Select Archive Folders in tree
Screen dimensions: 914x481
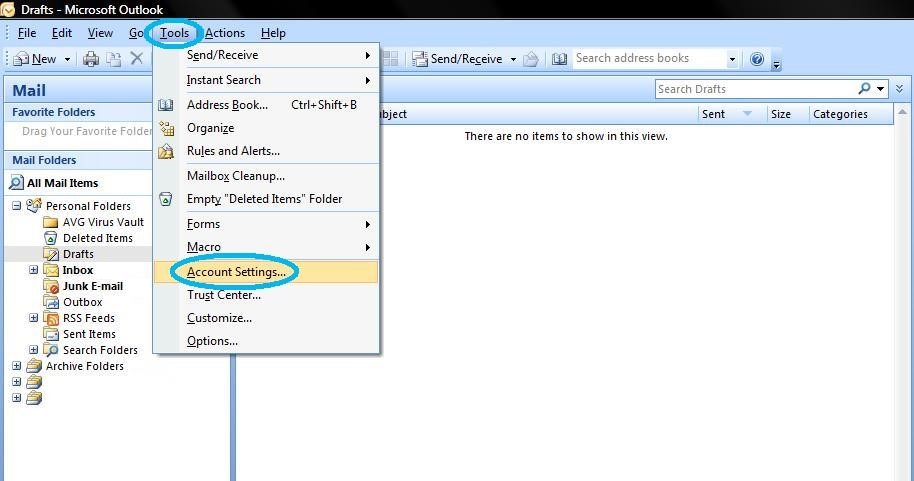pos(85,366)
